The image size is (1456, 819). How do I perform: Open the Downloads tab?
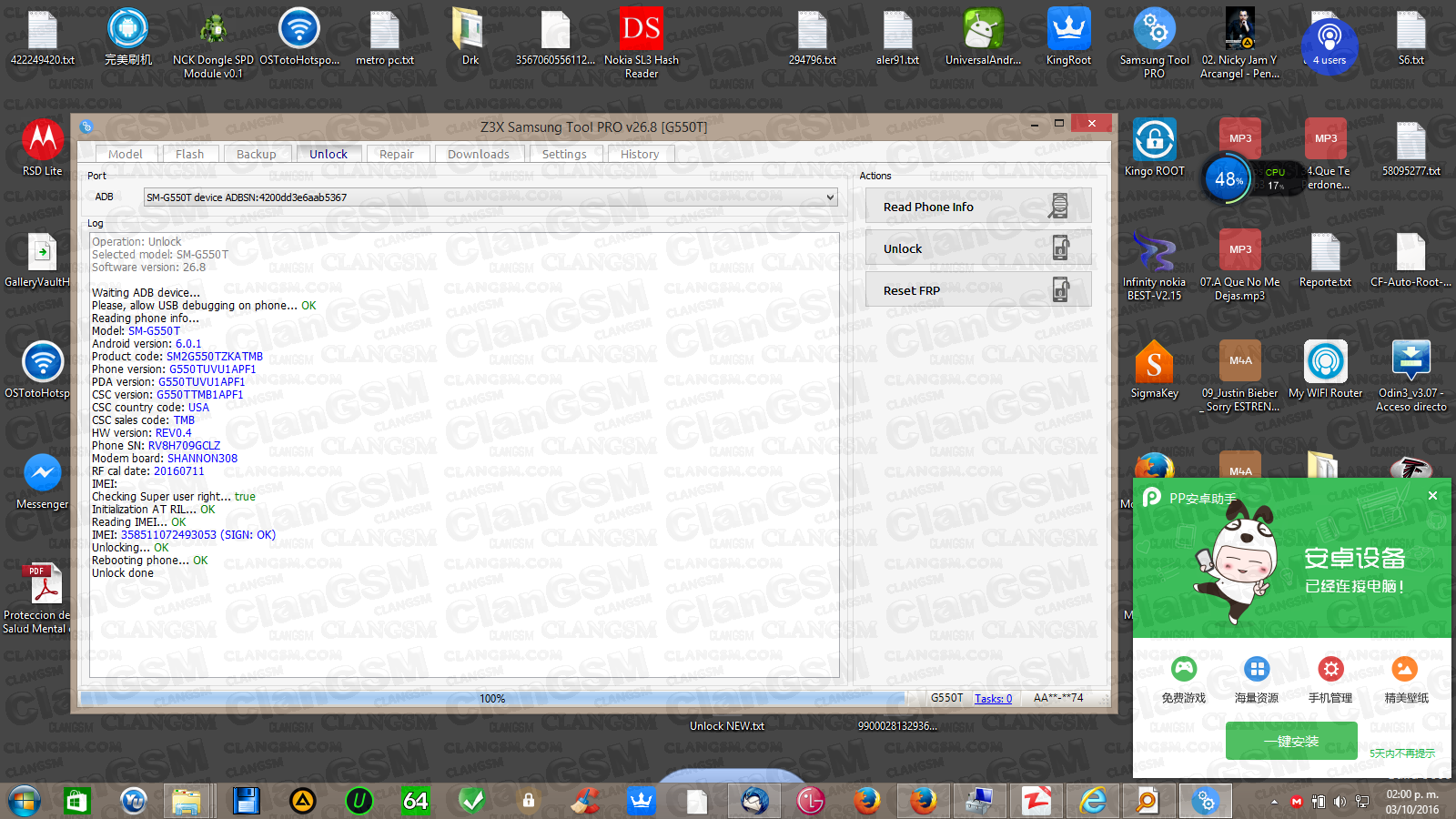(x=478, y=154)
